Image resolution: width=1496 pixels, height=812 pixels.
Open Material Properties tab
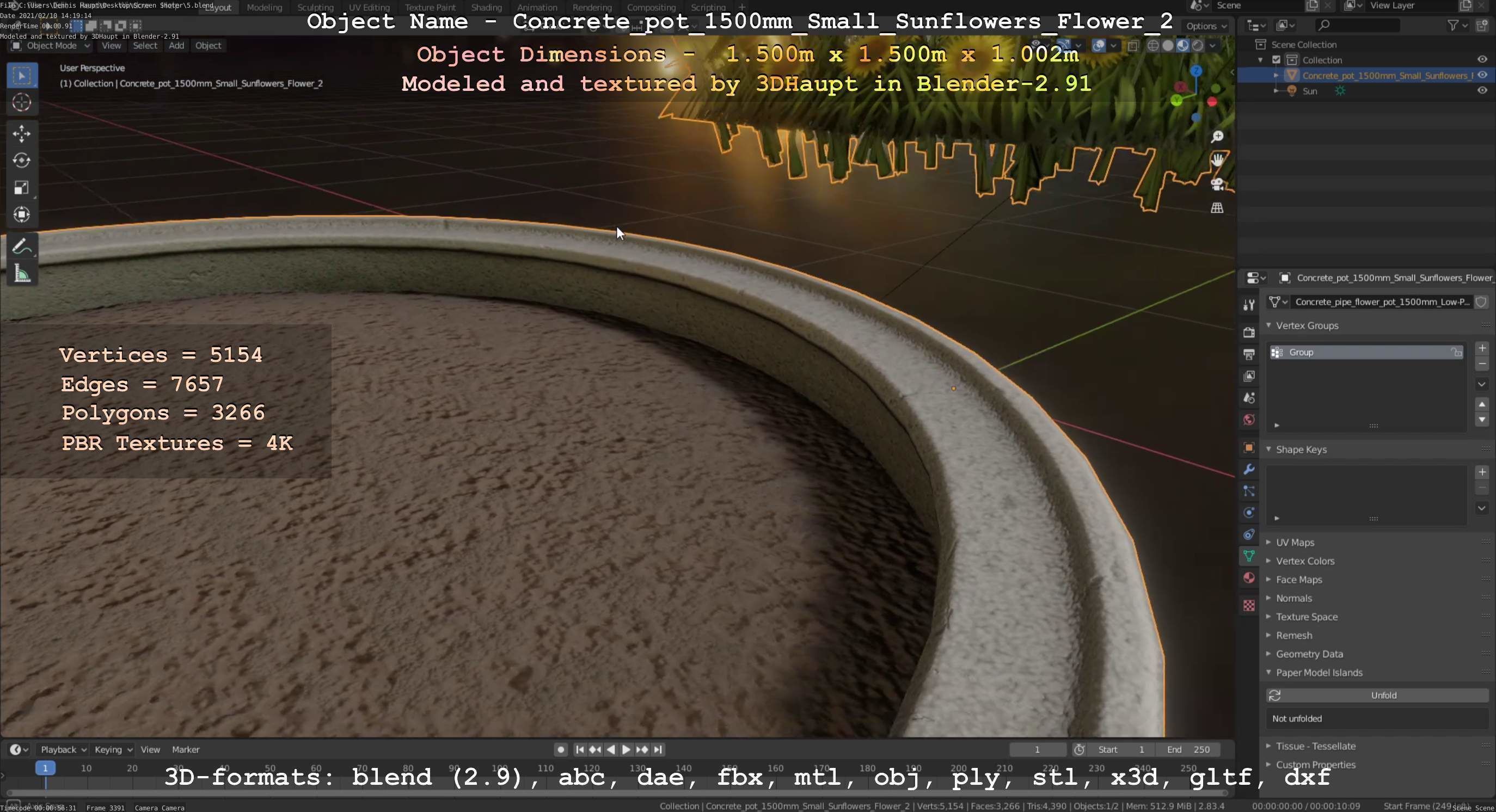point(1249,578)
